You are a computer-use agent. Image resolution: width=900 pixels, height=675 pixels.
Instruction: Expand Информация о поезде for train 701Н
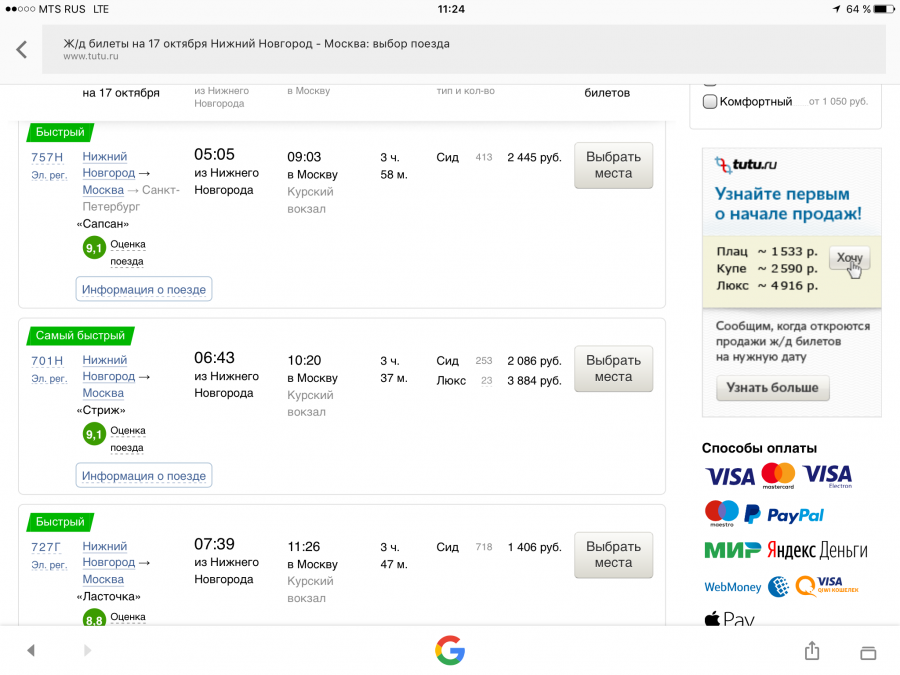click(x=144, y=476)
